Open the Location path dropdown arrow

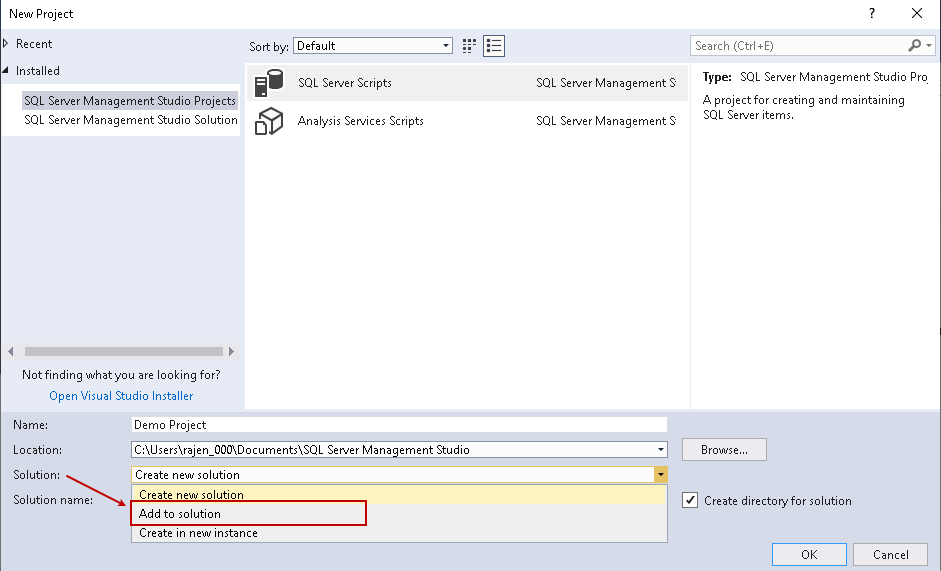[x=660, y=450]
